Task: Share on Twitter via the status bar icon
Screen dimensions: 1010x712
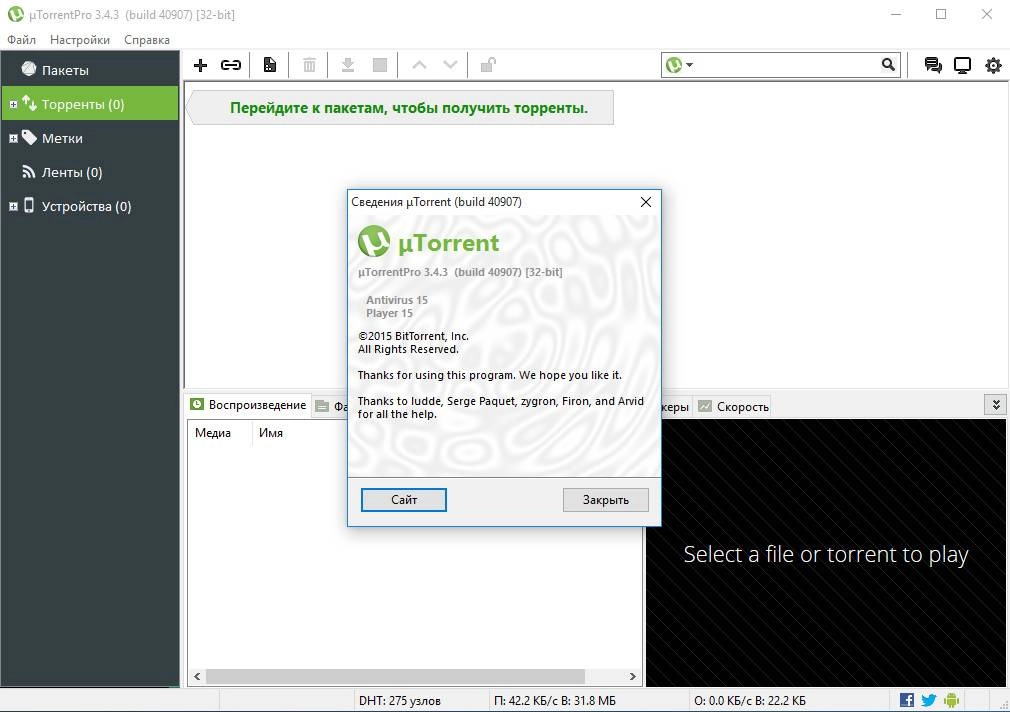Action: 928,699
